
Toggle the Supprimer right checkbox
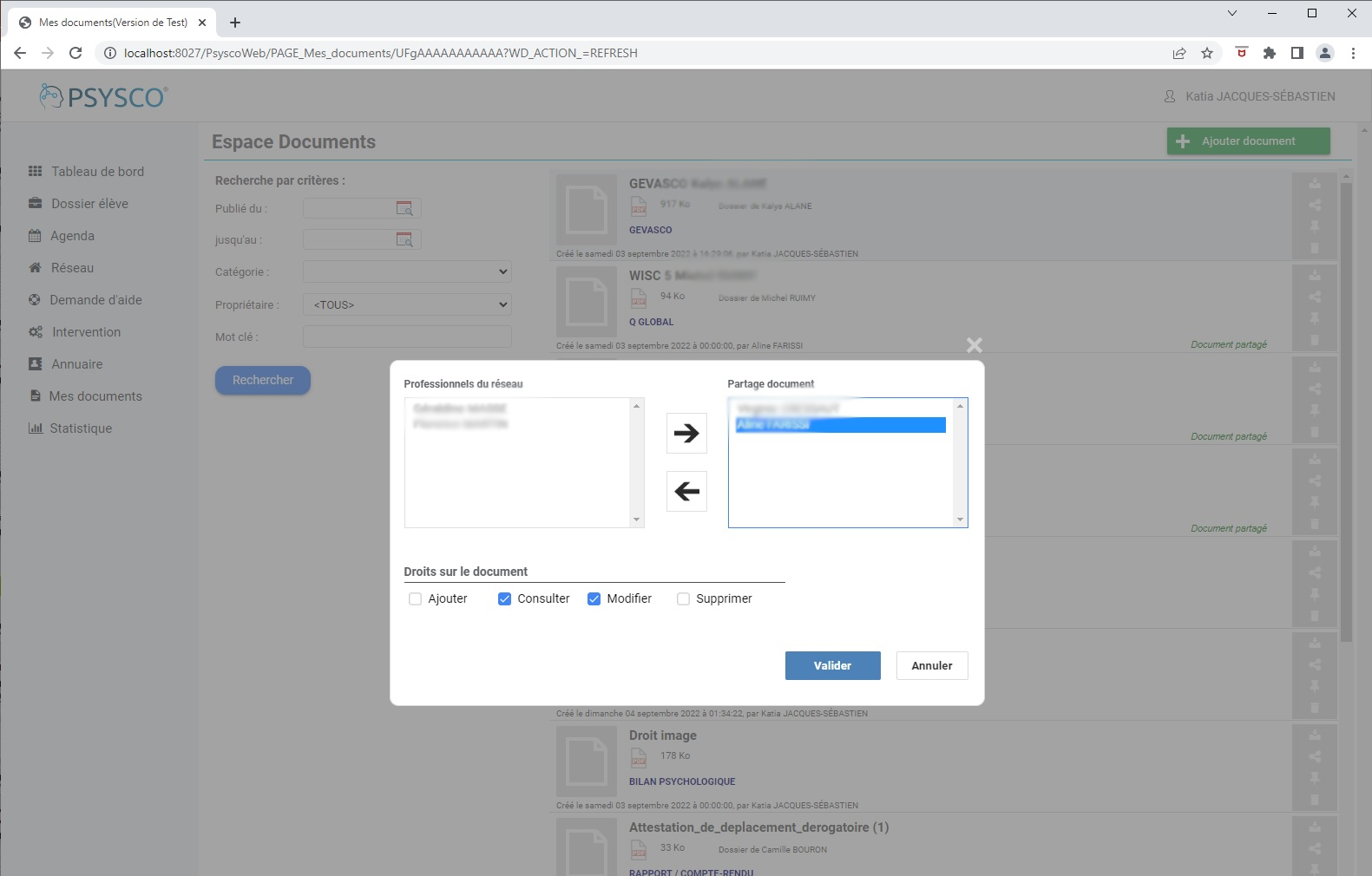coord(683,598)
